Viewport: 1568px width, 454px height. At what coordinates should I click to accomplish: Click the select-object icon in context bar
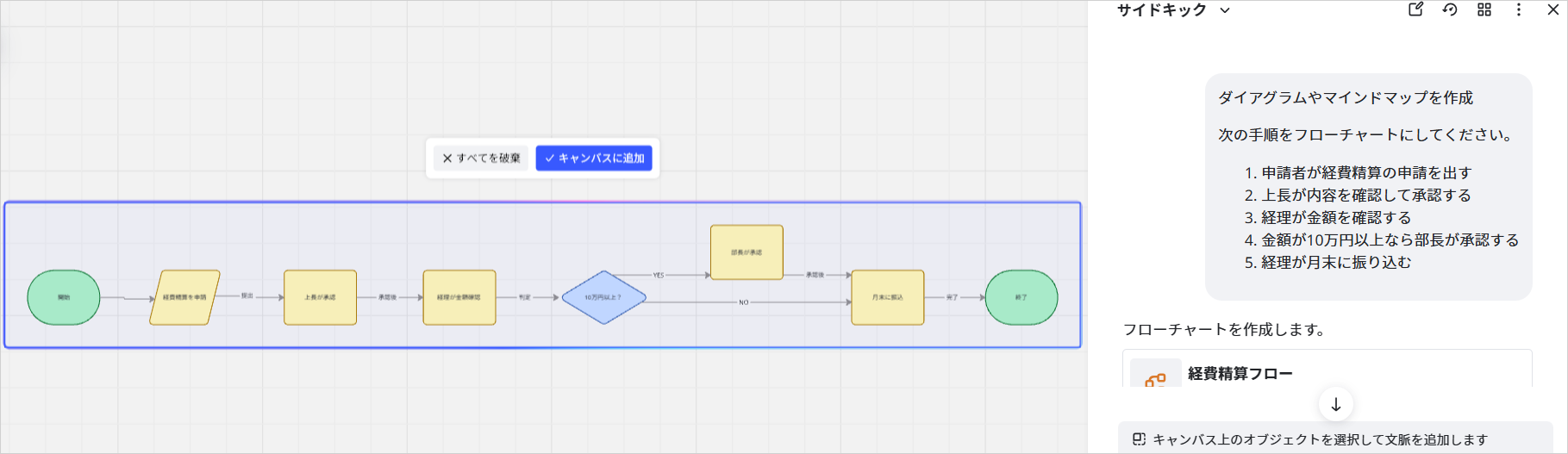1139,439
